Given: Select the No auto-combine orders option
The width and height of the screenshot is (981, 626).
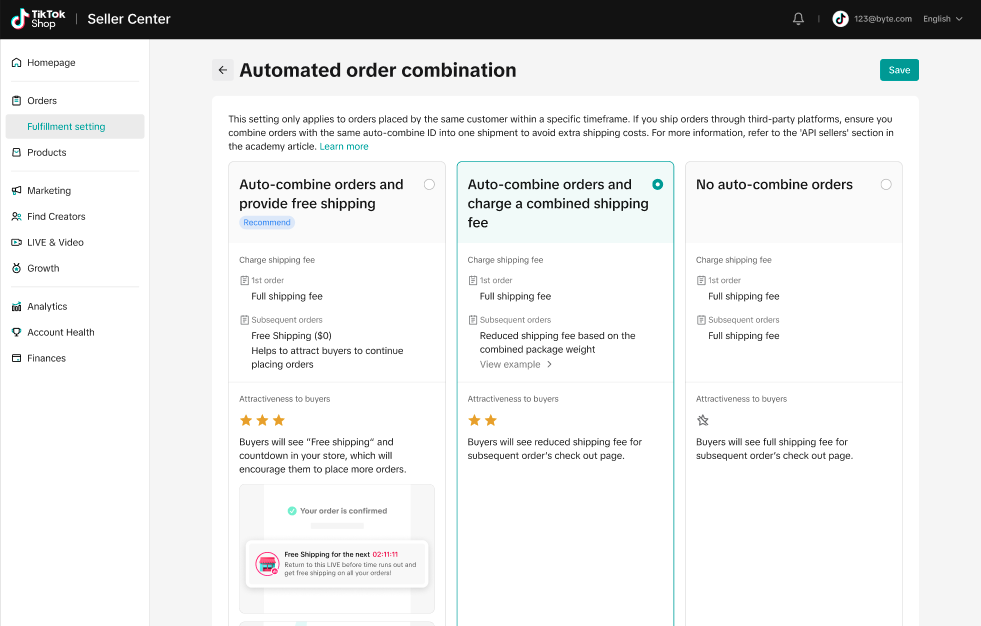Looking at the screenshot, I should (886, 184).
